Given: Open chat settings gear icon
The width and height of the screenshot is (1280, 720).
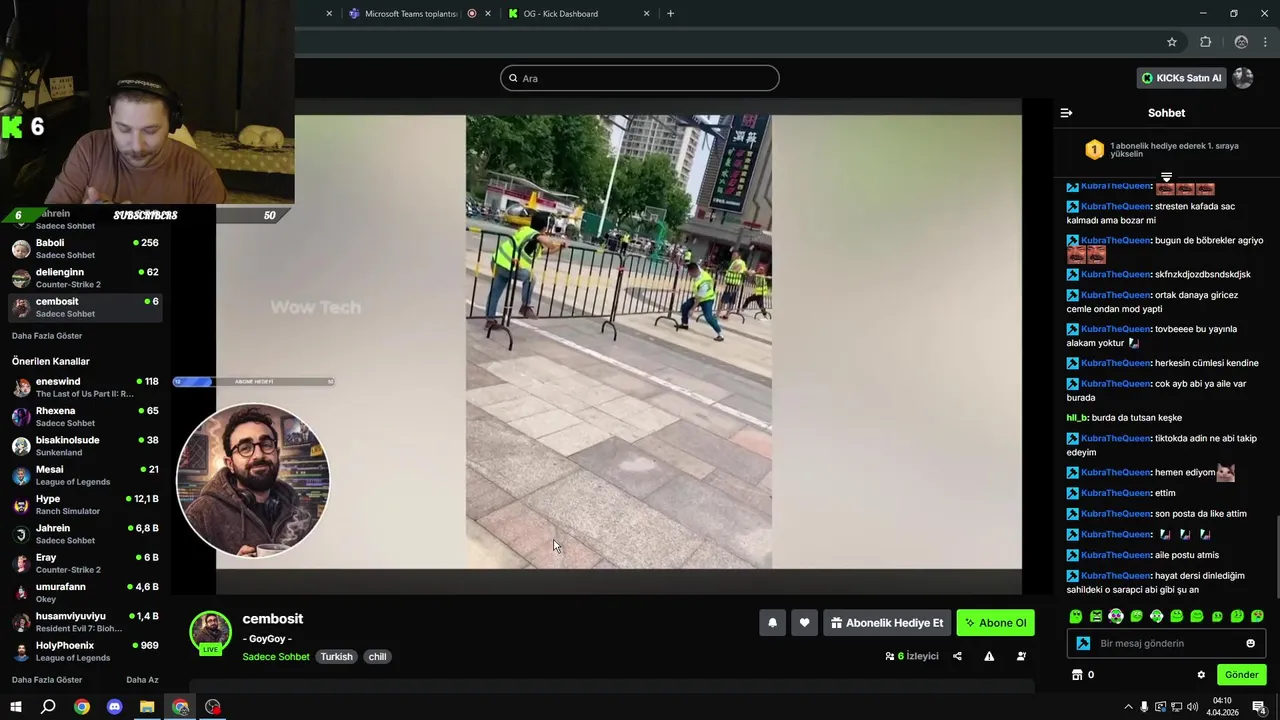Looking at the screenshot, I should point(1201,675).
